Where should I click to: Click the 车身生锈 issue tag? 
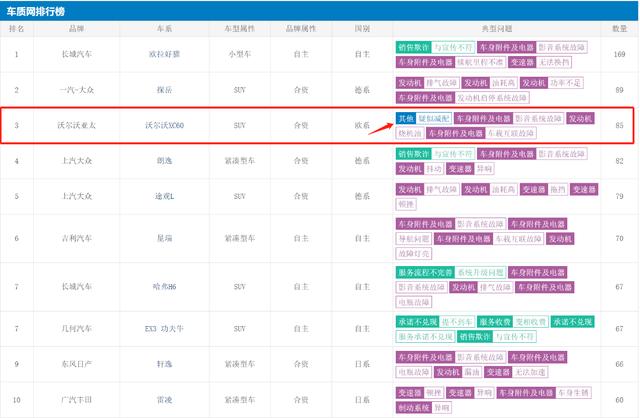(x=573, y=393)
